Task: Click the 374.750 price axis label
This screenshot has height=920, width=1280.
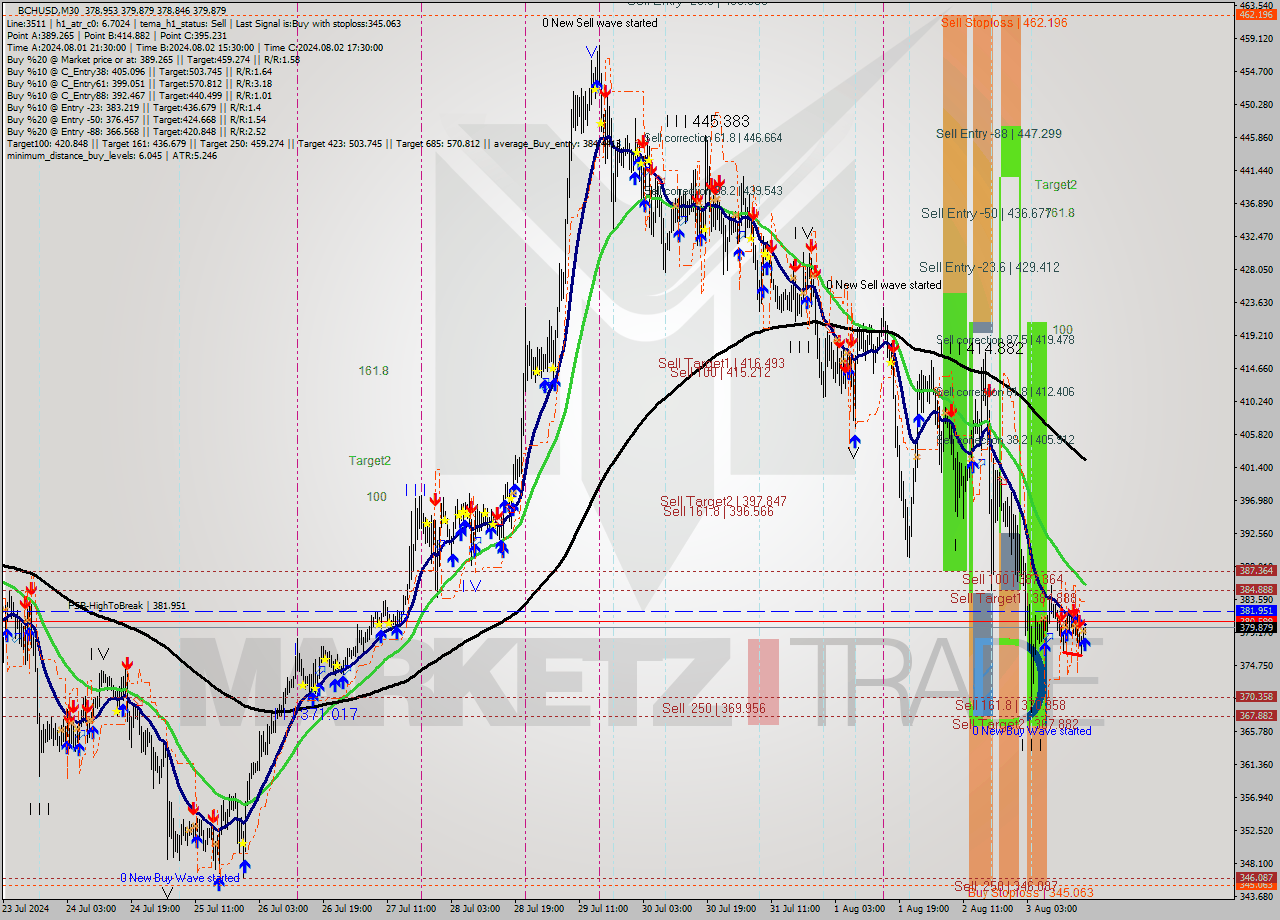Action: click(x=1257, y=665)
